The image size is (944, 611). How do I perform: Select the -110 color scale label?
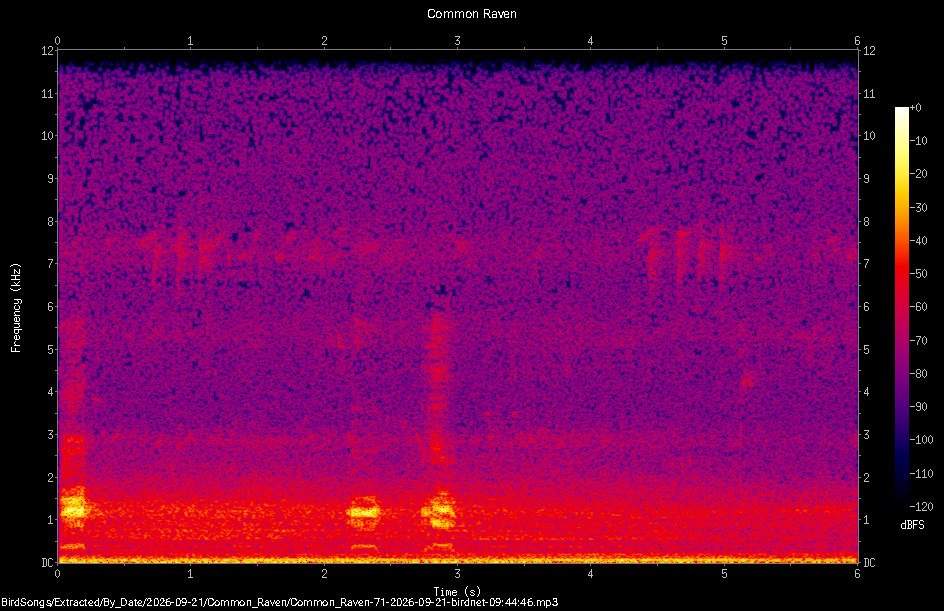[x=921, y=474]
